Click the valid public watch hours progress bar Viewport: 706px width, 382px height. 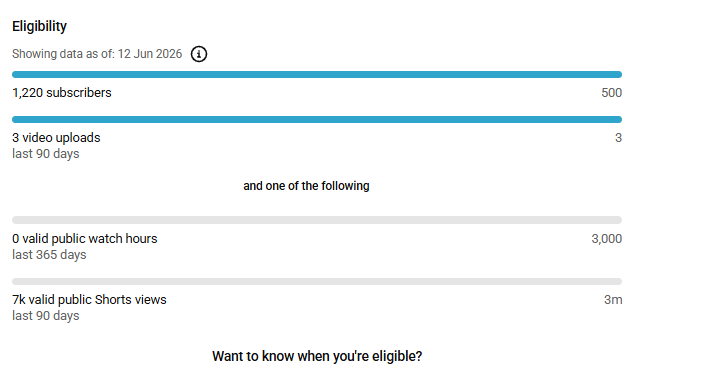[317, 220]
